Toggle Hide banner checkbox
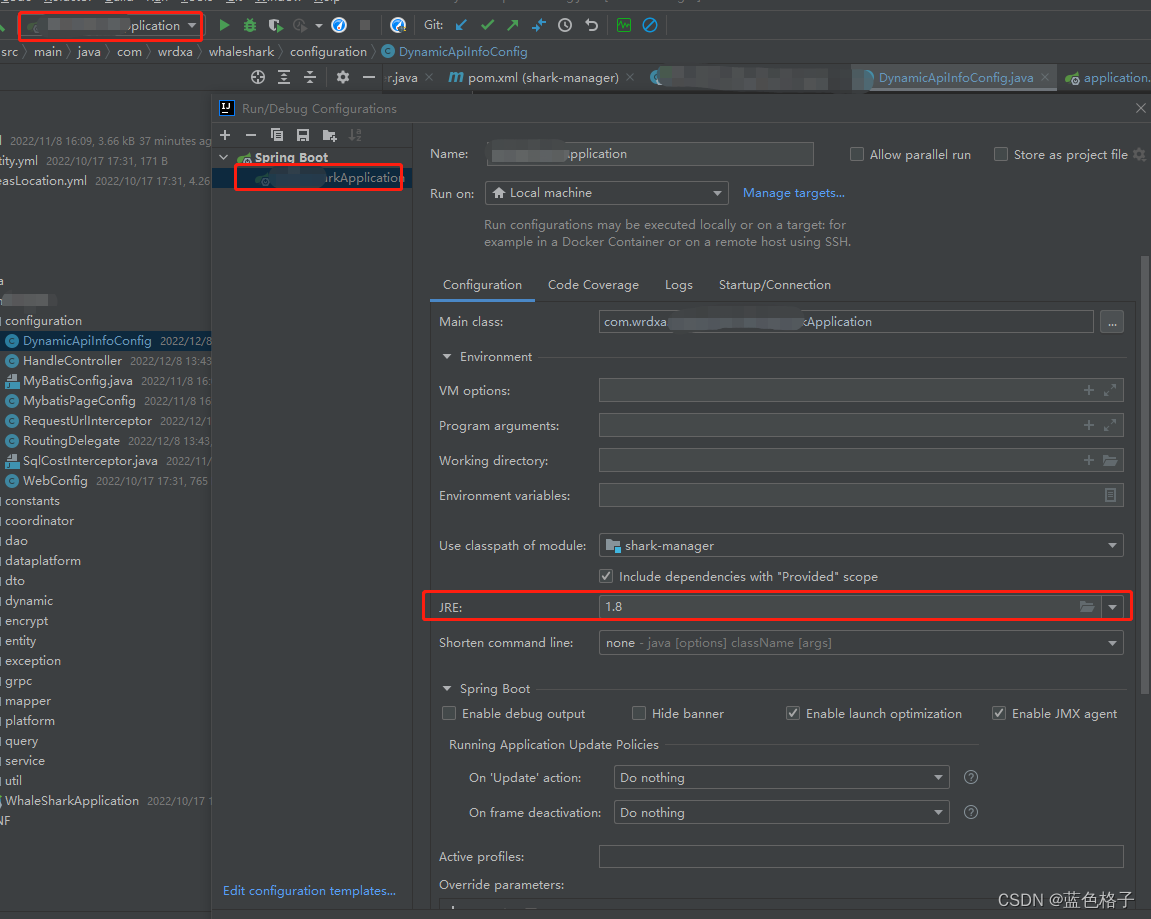 point(639,713)
